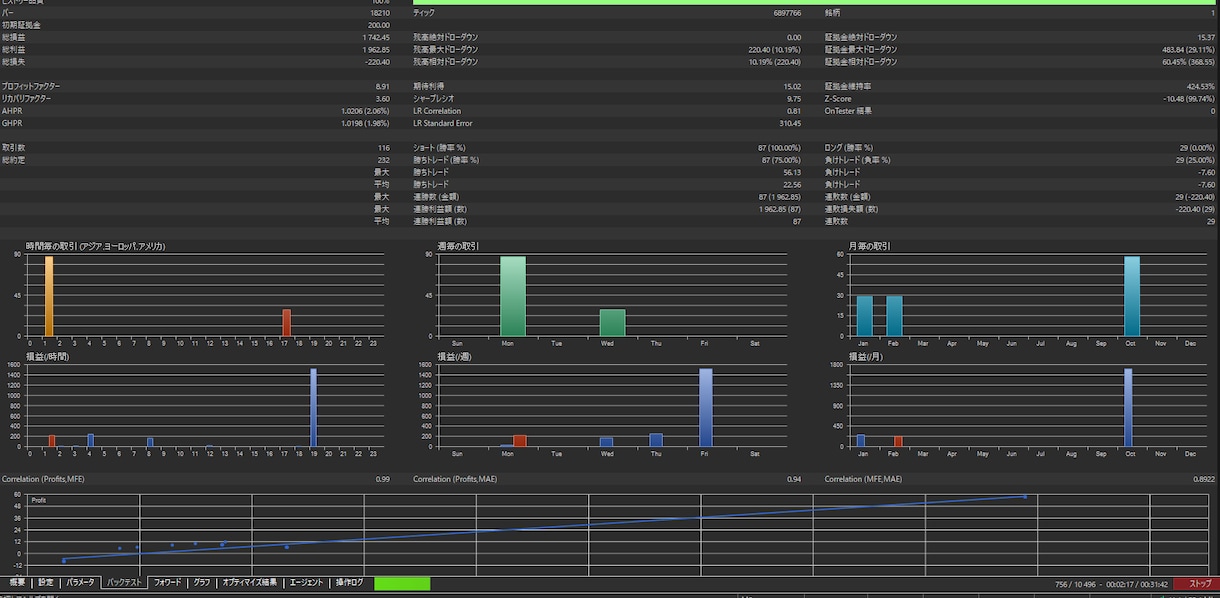This screenshot has width=1220, height=598.
Task: Open the 操作ログ tab
Action: (x=349, y=582)
